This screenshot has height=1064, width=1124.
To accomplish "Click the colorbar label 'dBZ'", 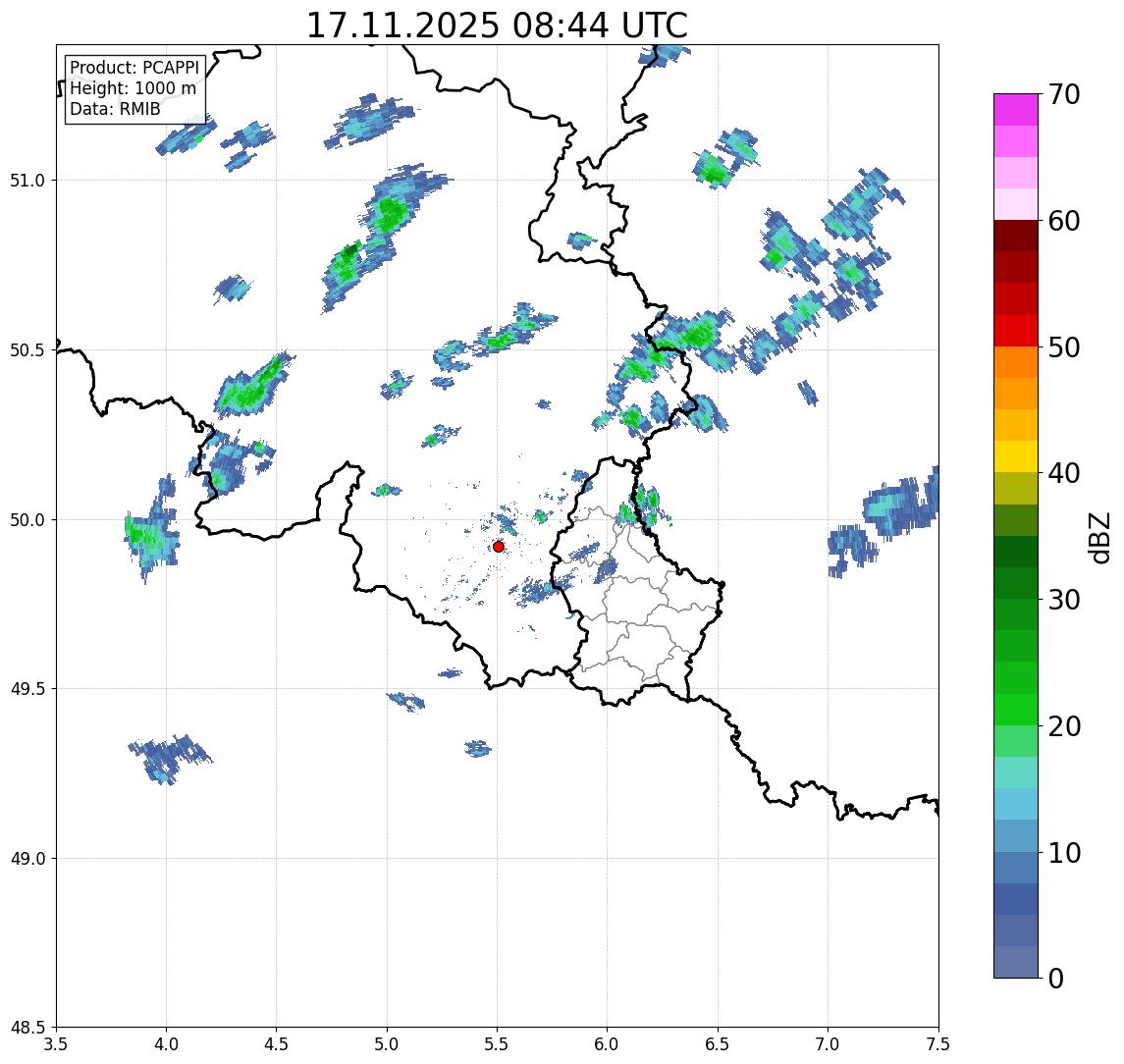I will pos(1098,538).
